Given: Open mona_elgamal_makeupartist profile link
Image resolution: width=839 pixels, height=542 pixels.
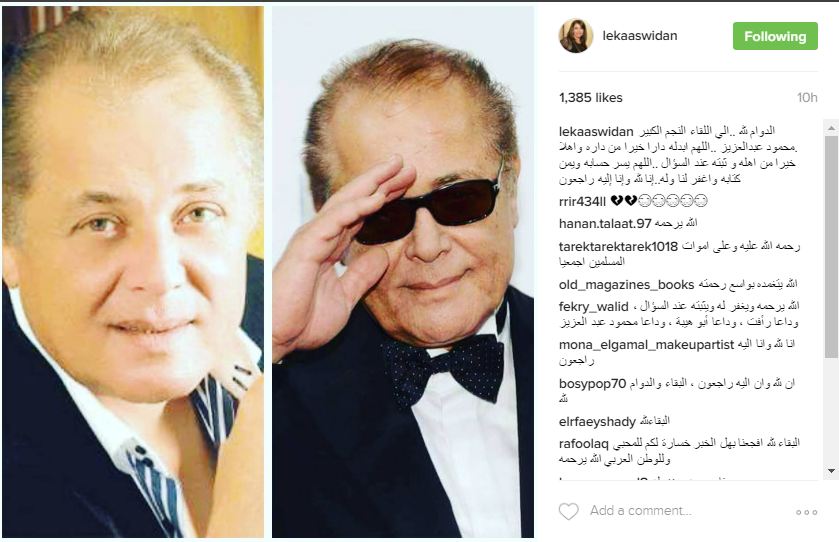Looking at the screenshot, I should click(x=646, y=345).
